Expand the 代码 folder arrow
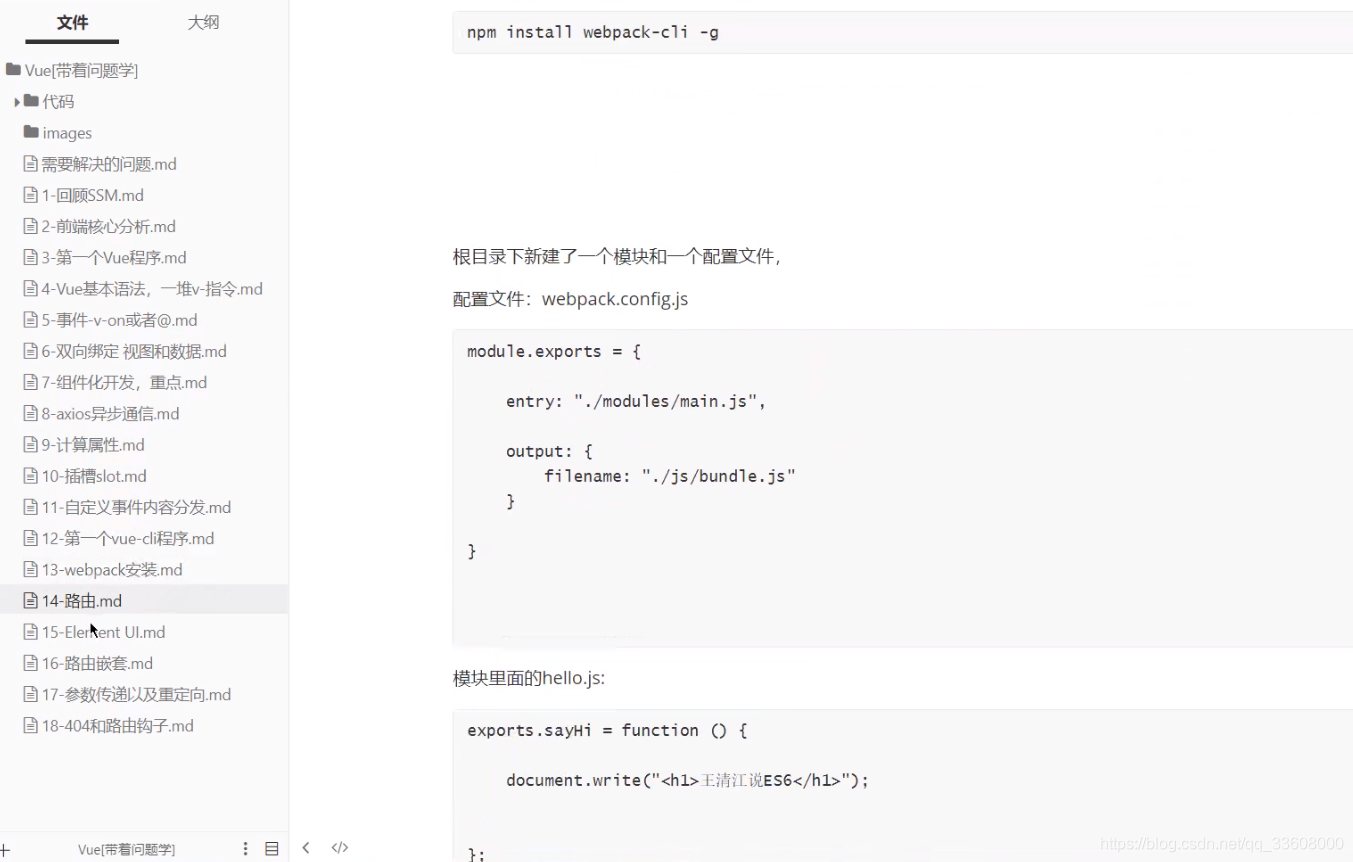This screenshot has height=862, width=1353. point(17,102)
